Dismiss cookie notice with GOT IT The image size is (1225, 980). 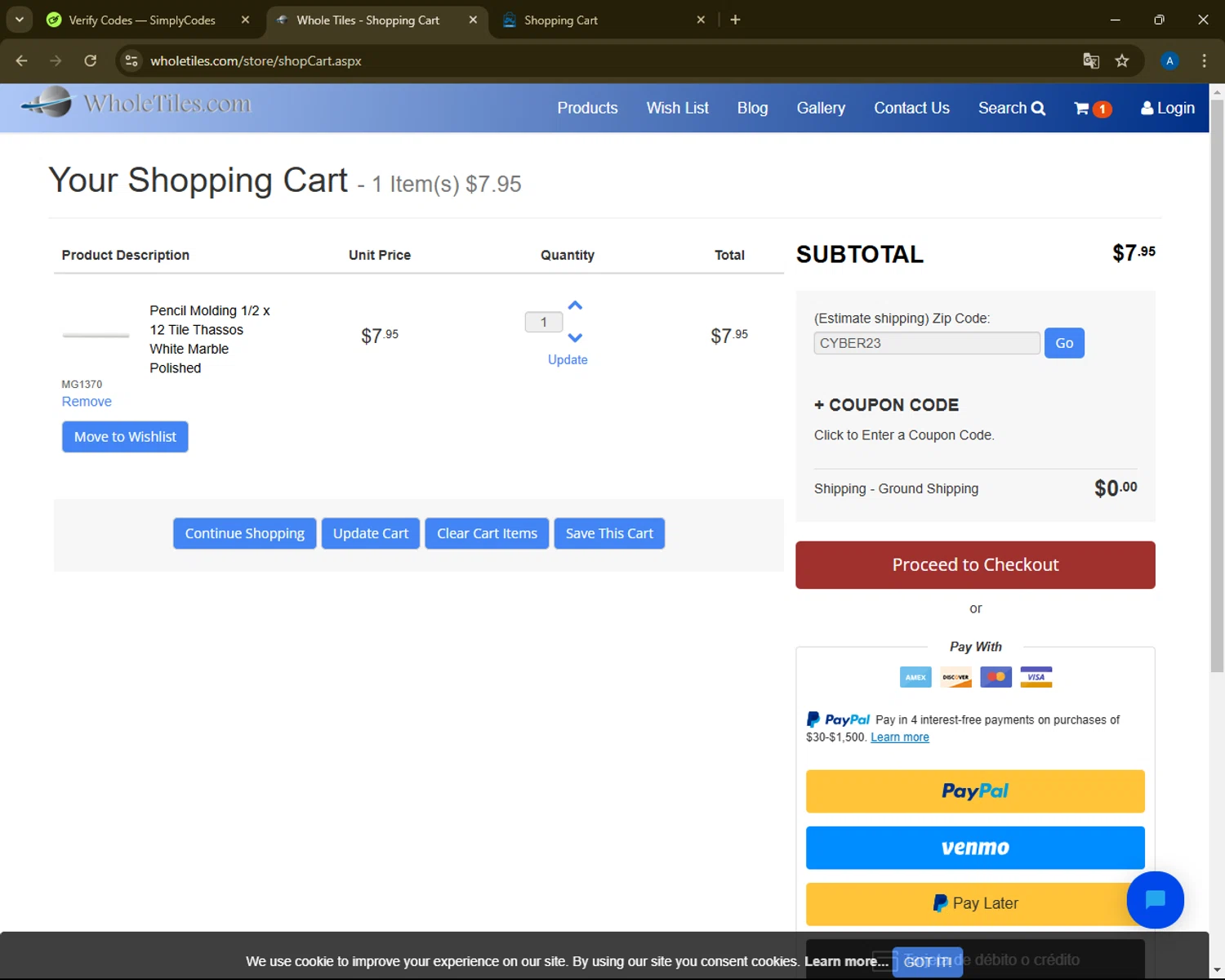tap(928, 962)
